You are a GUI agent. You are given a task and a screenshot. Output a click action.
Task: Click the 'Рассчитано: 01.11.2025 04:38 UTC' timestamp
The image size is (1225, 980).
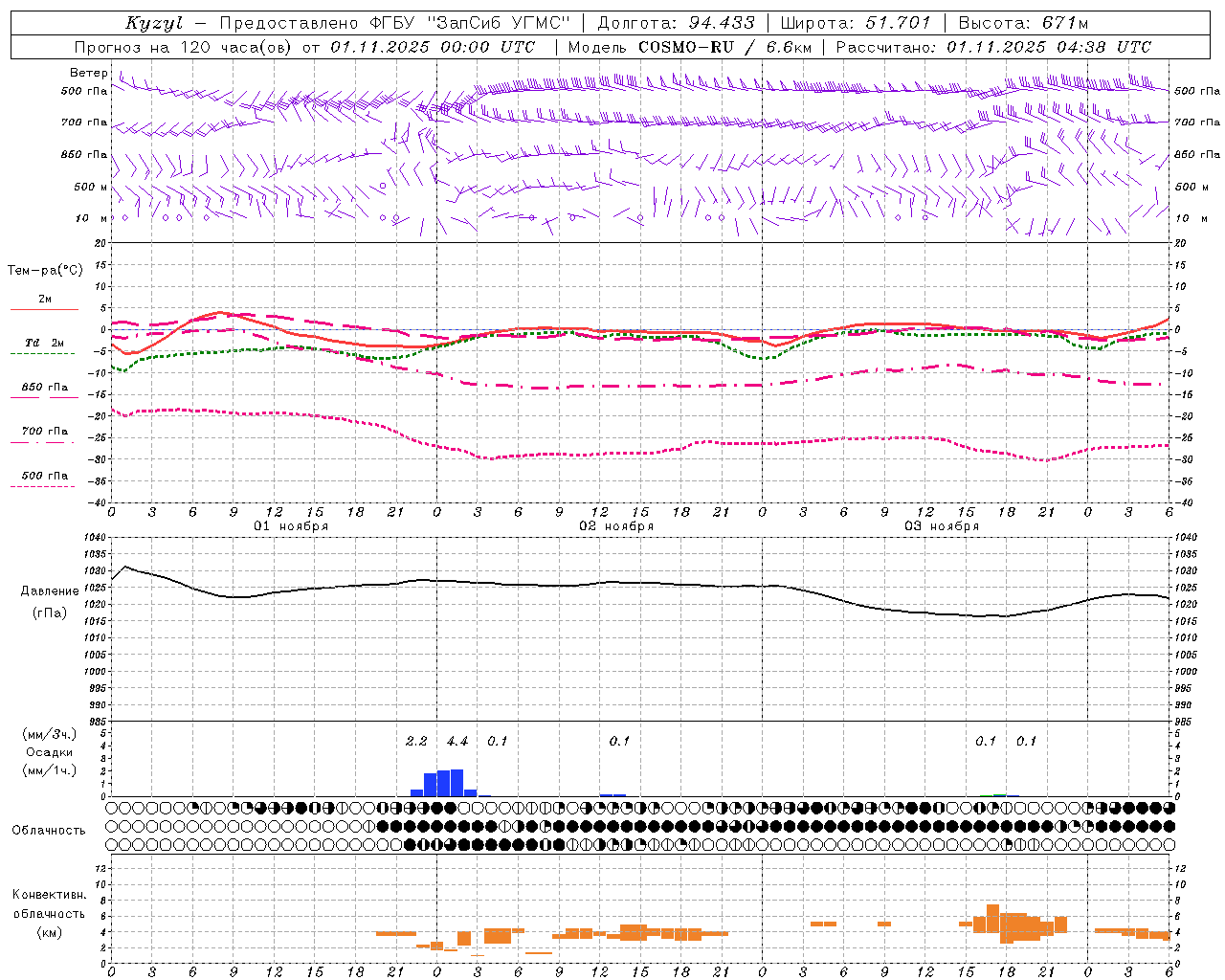click(993, 47)
